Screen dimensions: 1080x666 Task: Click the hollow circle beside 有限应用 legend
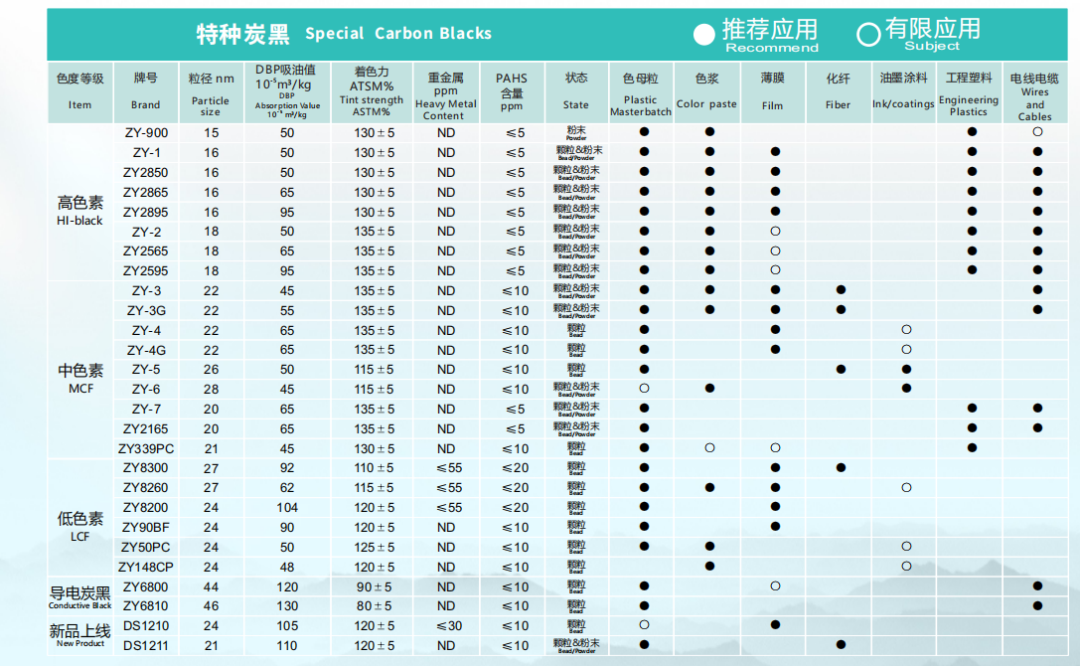tap(868, 34)
